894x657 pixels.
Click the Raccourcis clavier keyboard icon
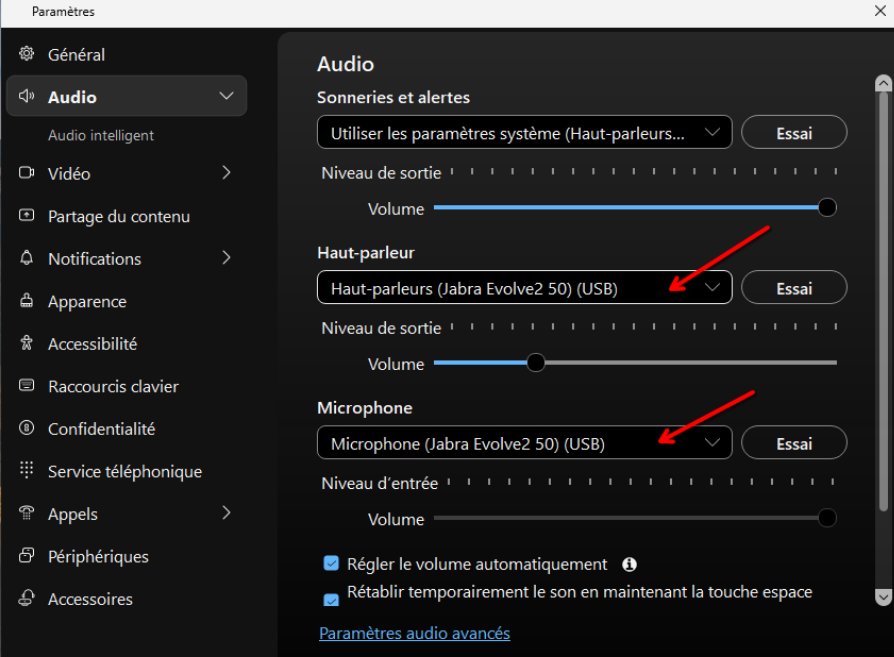tap(26, 385)
